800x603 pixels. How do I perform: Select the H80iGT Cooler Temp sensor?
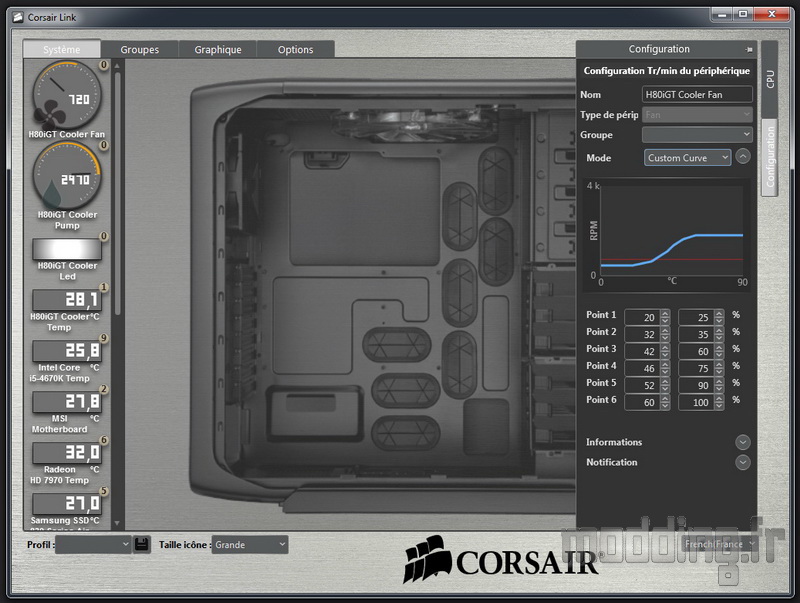point(67,300)
